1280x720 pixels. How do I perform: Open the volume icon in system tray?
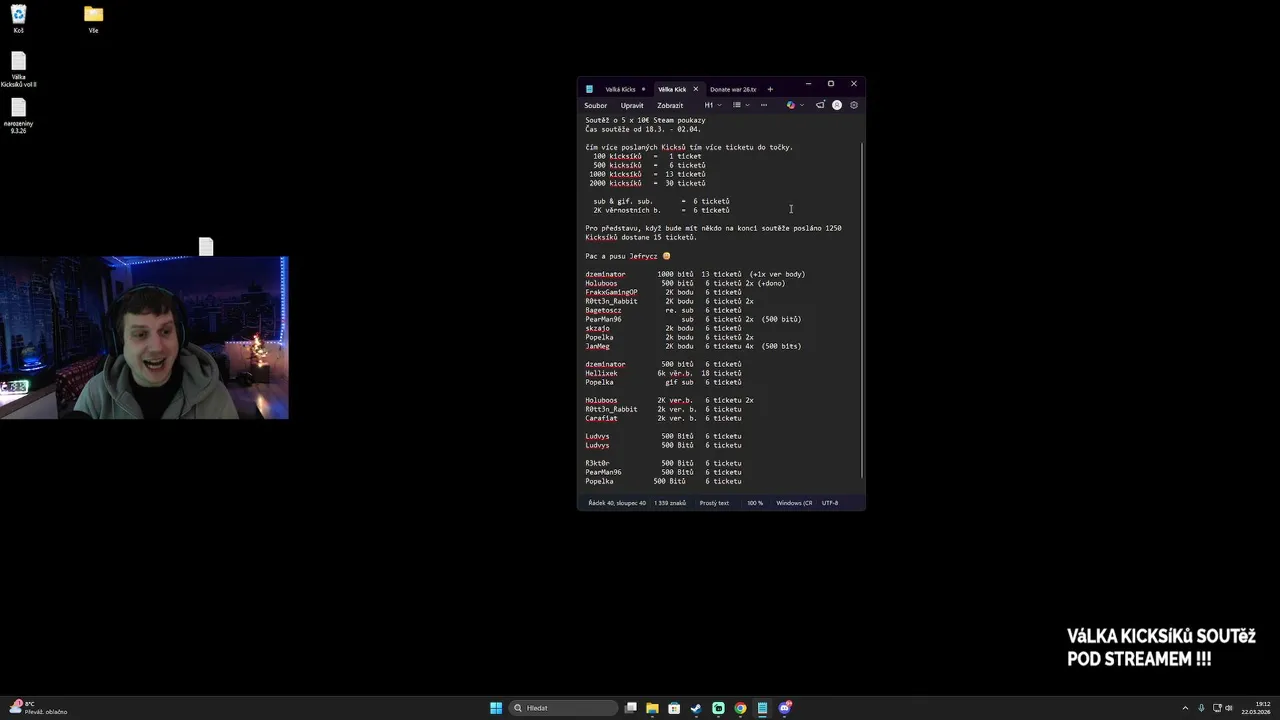[1229, 708]
